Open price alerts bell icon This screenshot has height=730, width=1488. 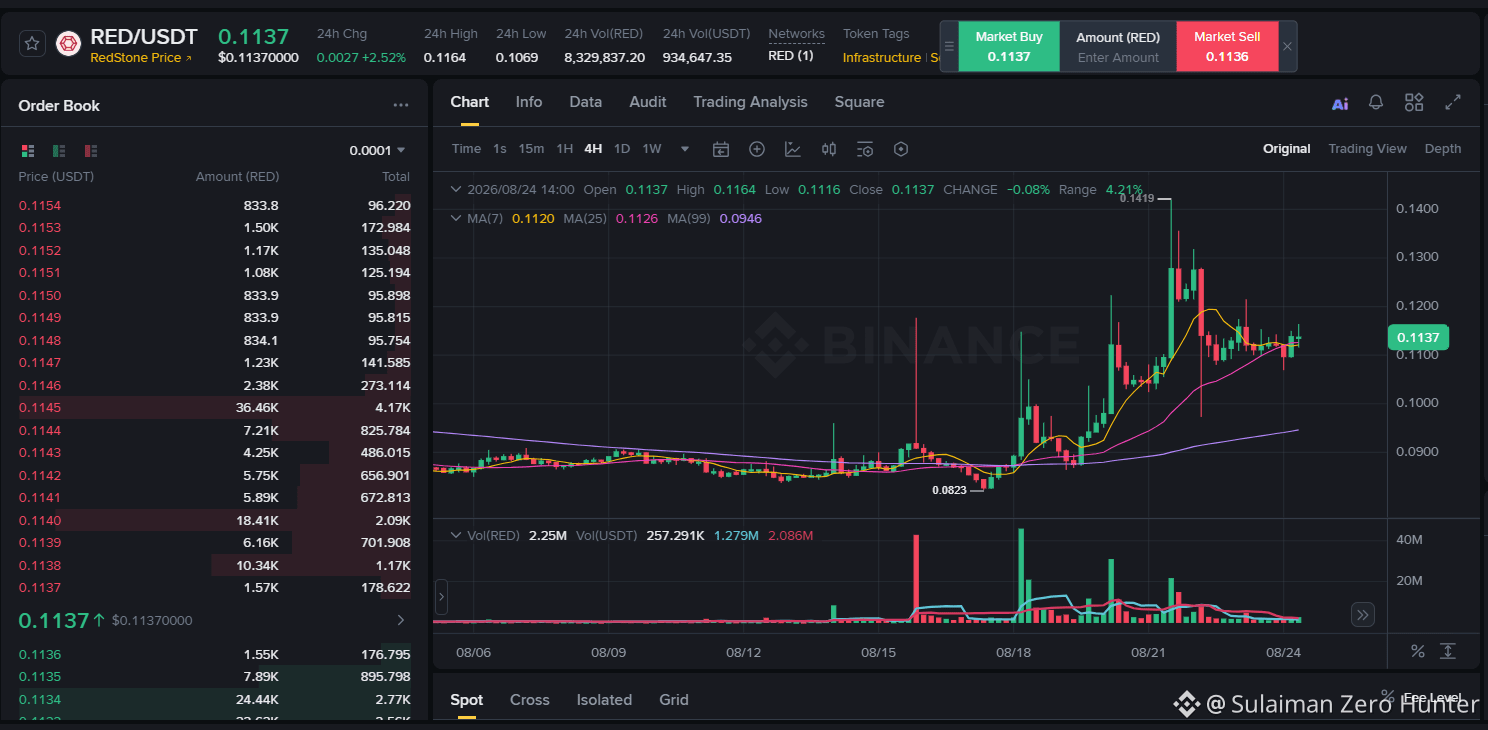pos(1376,102)
